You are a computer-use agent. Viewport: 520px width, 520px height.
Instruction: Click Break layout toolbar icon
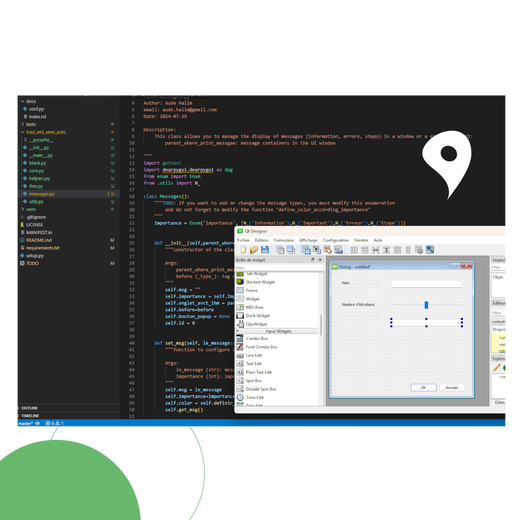419,250
